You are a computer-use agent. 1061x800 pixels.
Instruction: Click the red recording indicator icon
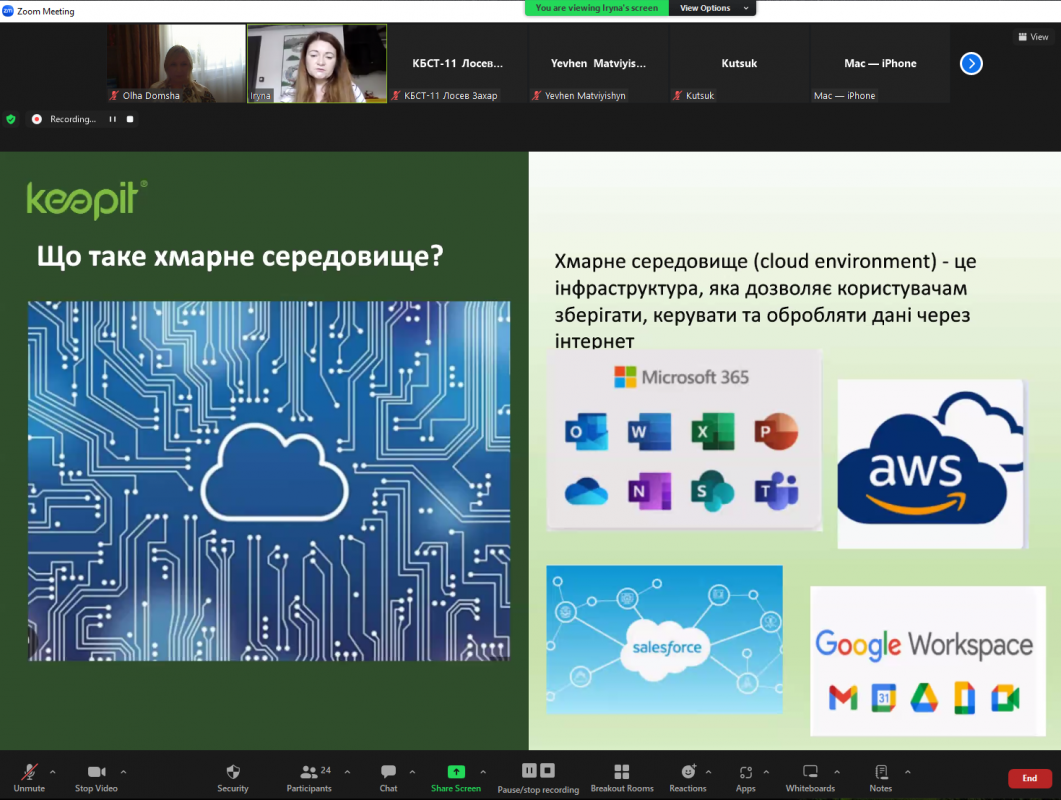[37, 119]
